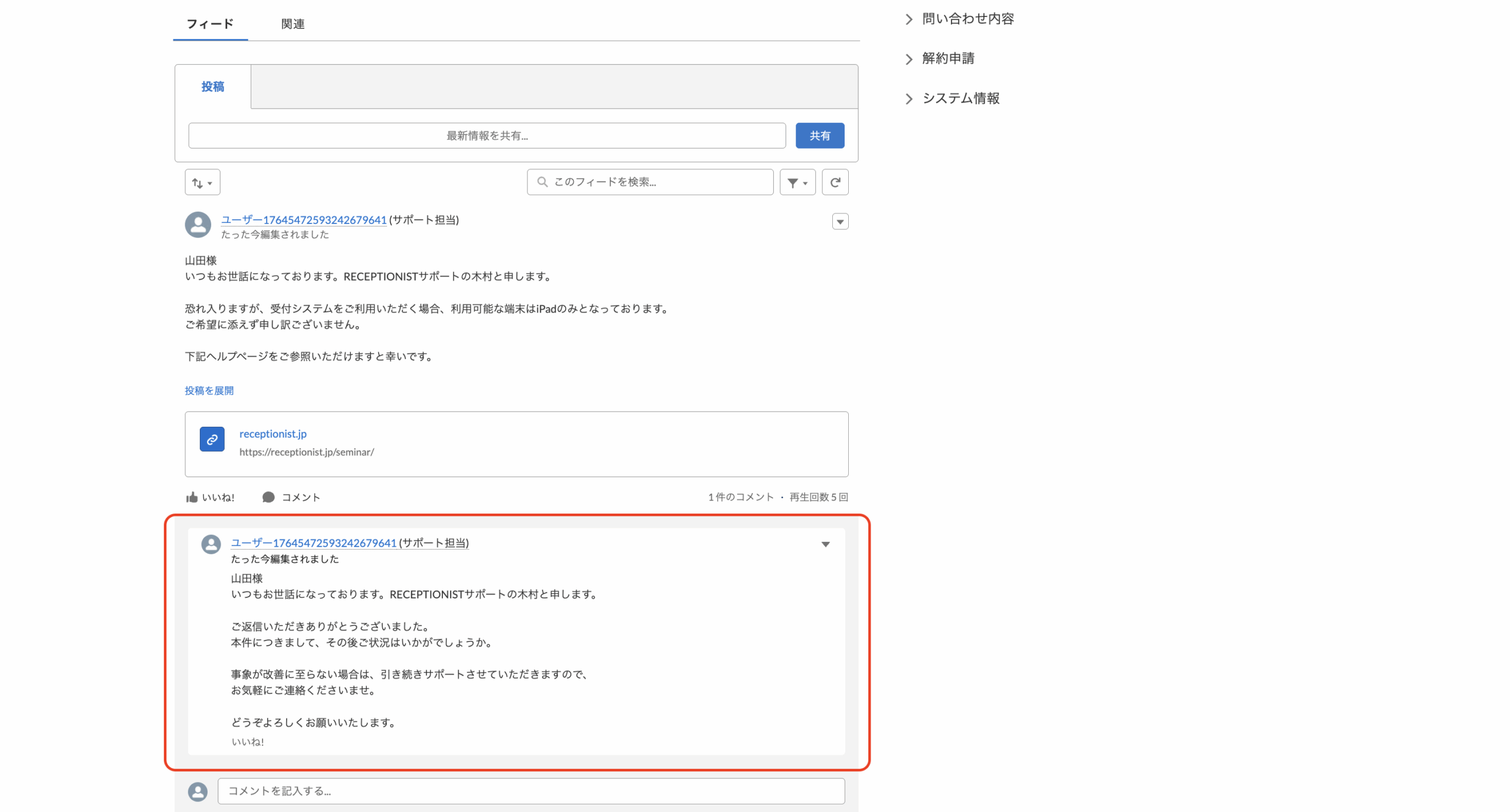The image size is (1510, 812).
Task: Click the comment author's avatar icon
Action: (x=211, y=544)
